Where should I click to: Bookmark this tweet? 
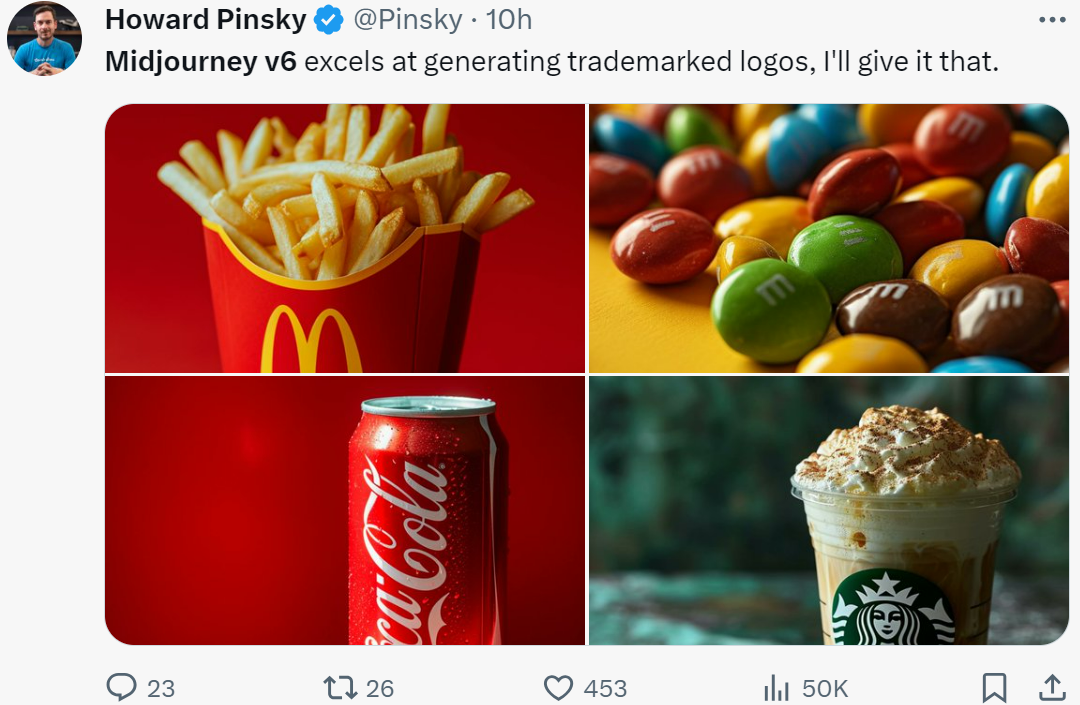pyautogui.click(x=994, y=687)
